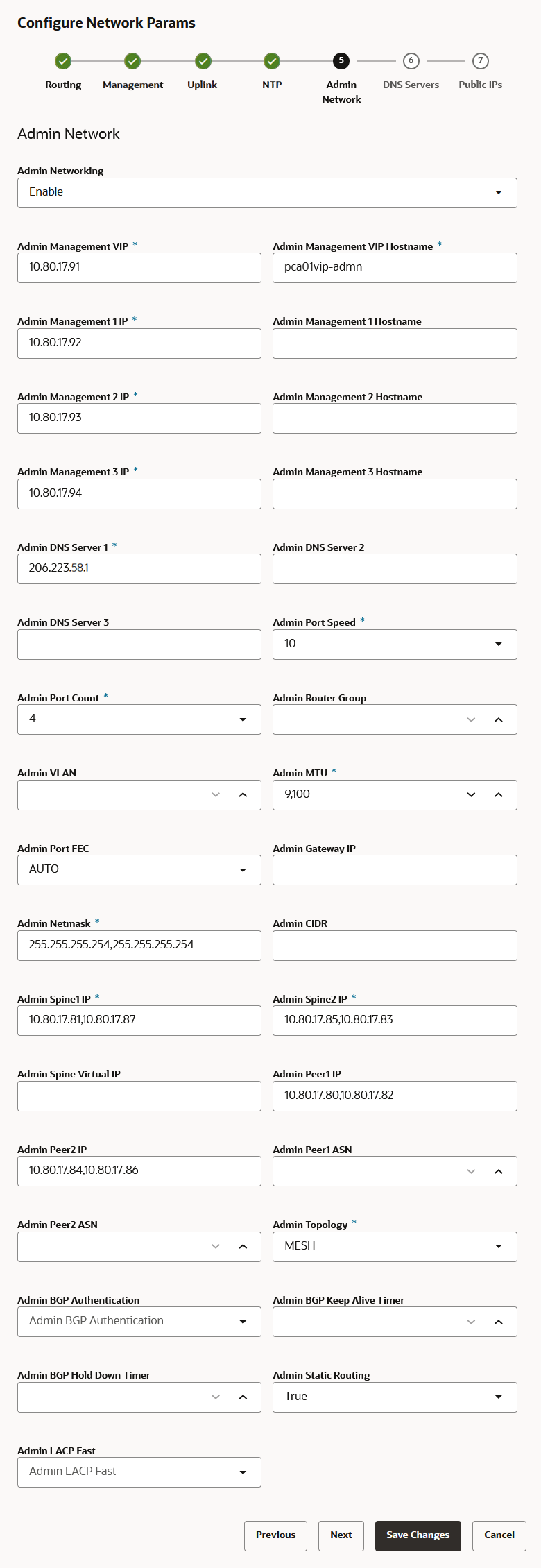The image size is (541, 1568).
Task: Open the Admin Port FEC dropdown
Action: click(x=243, y=869)
